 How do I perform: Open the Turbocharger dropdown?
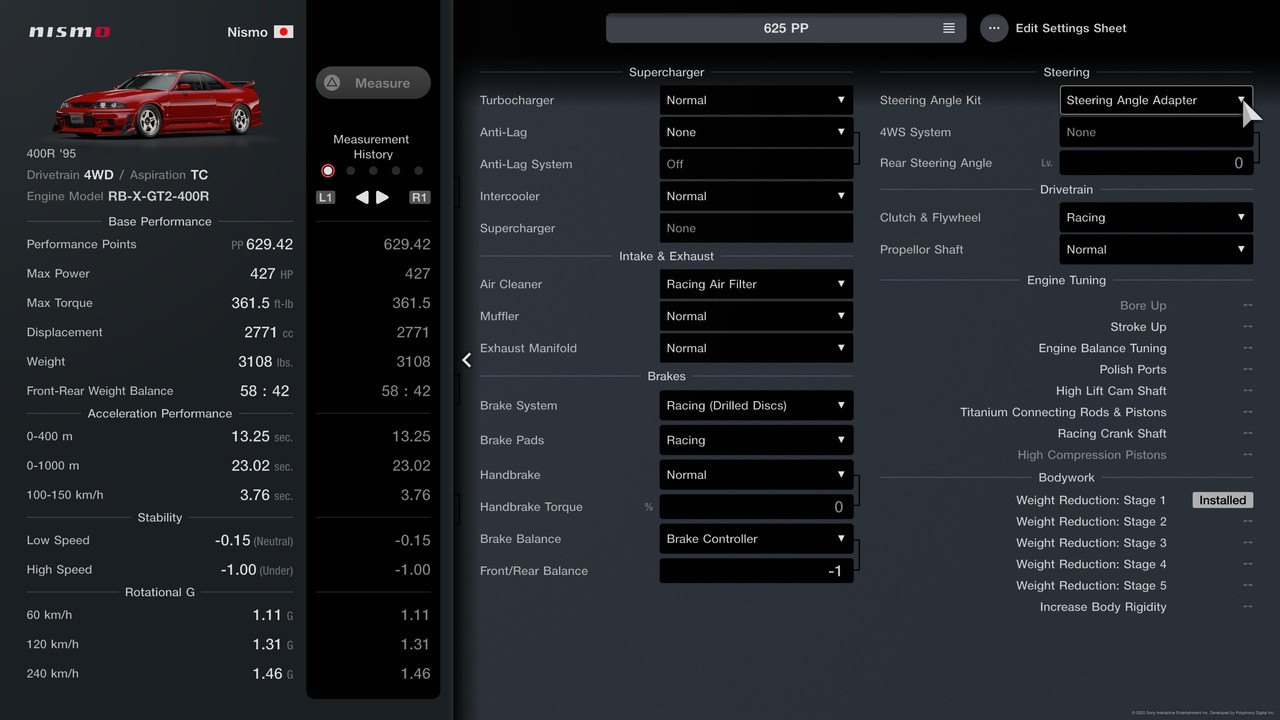pyautogui.click(x=756, y=100)
